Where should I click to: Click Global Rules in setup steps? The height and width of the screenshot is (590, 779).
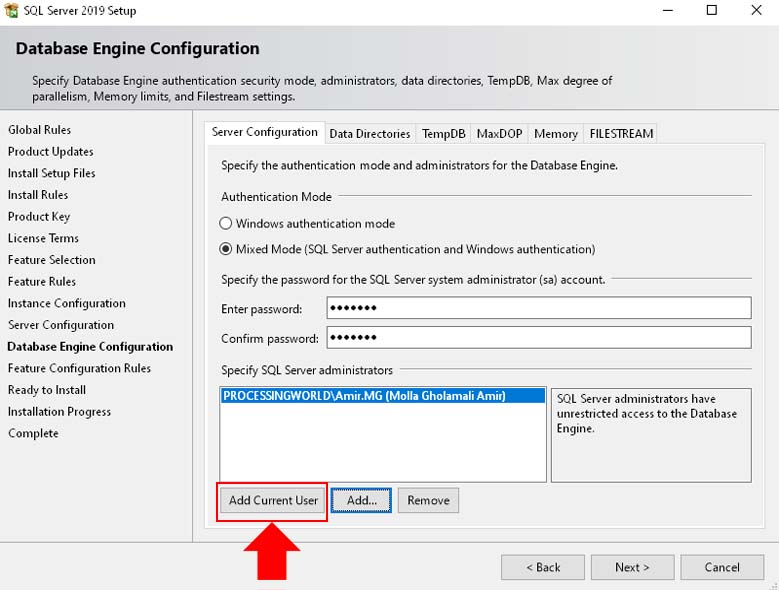point(39,130)
